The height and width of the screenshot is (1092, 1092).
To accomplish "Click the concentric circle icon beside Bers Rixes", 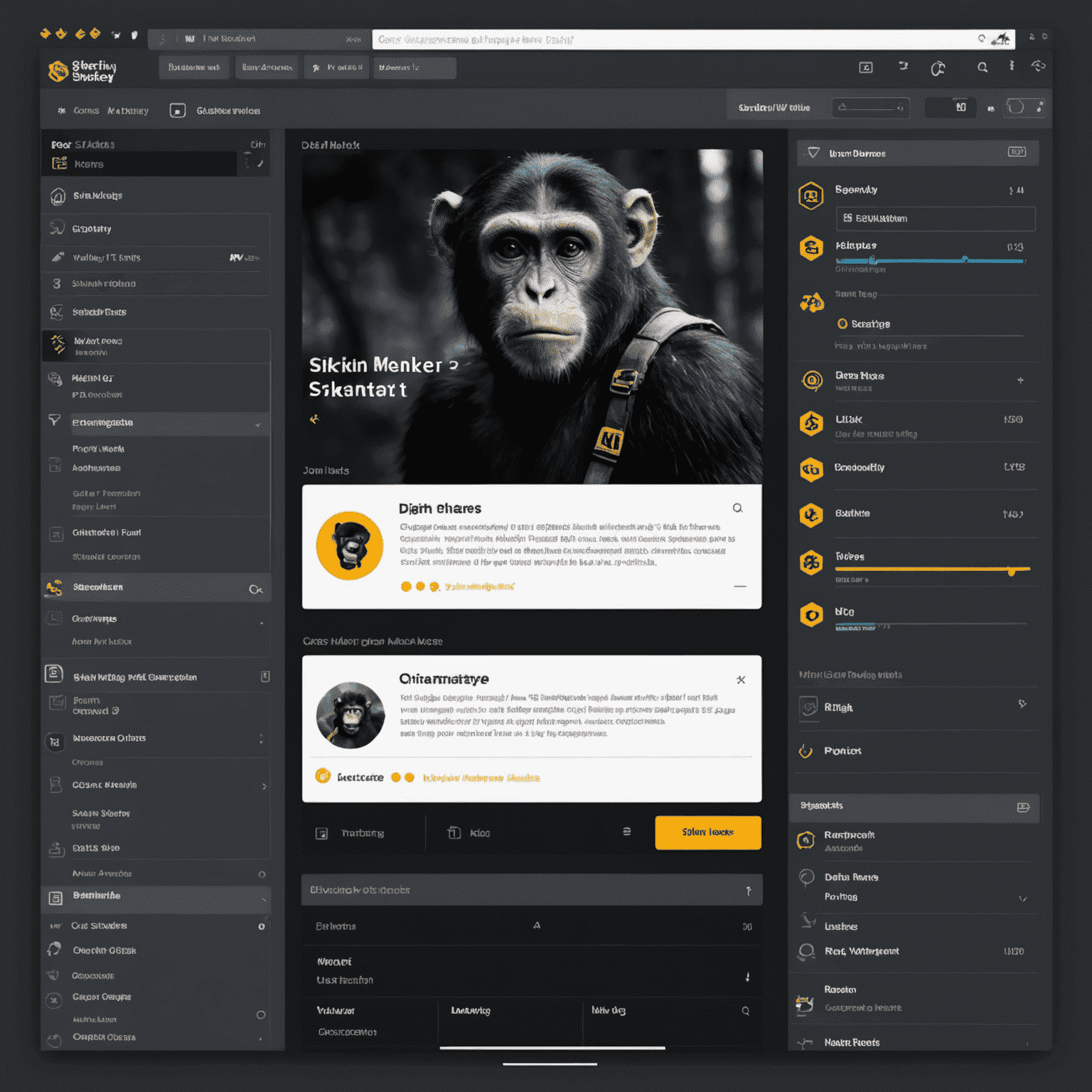I will tap(812, 380).
